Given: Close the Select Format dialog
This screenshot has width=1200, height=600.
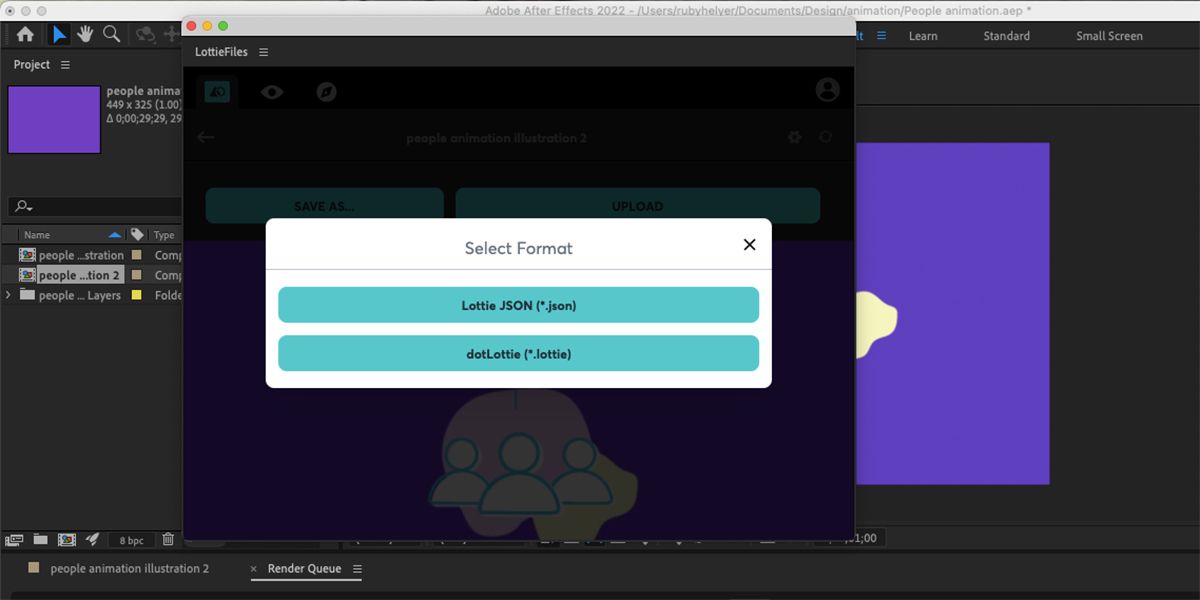Looking at the screenshot, I should pyautogui.click(x=749, y=245).
